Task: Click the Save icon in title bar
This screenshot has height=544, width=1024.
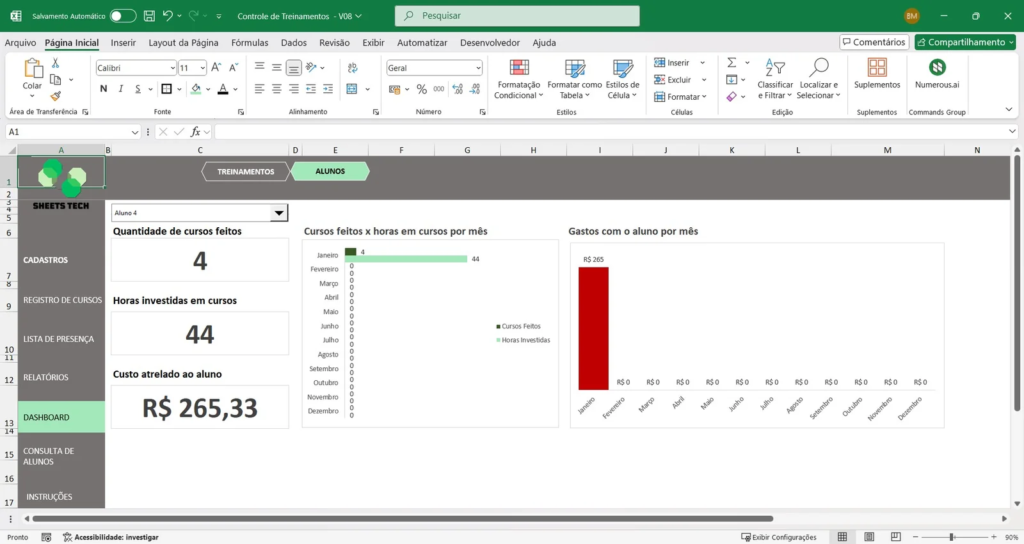Action: (149, 16)
